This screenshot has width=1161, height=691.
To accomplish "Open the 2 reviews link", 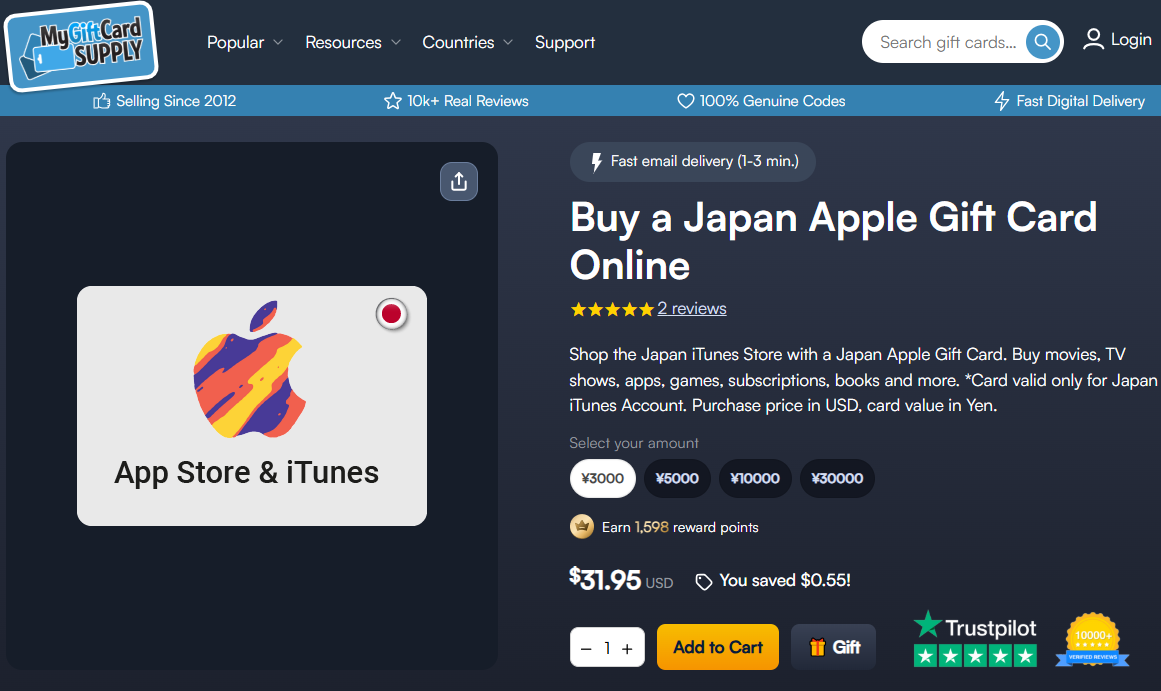I will coord(692,309).
